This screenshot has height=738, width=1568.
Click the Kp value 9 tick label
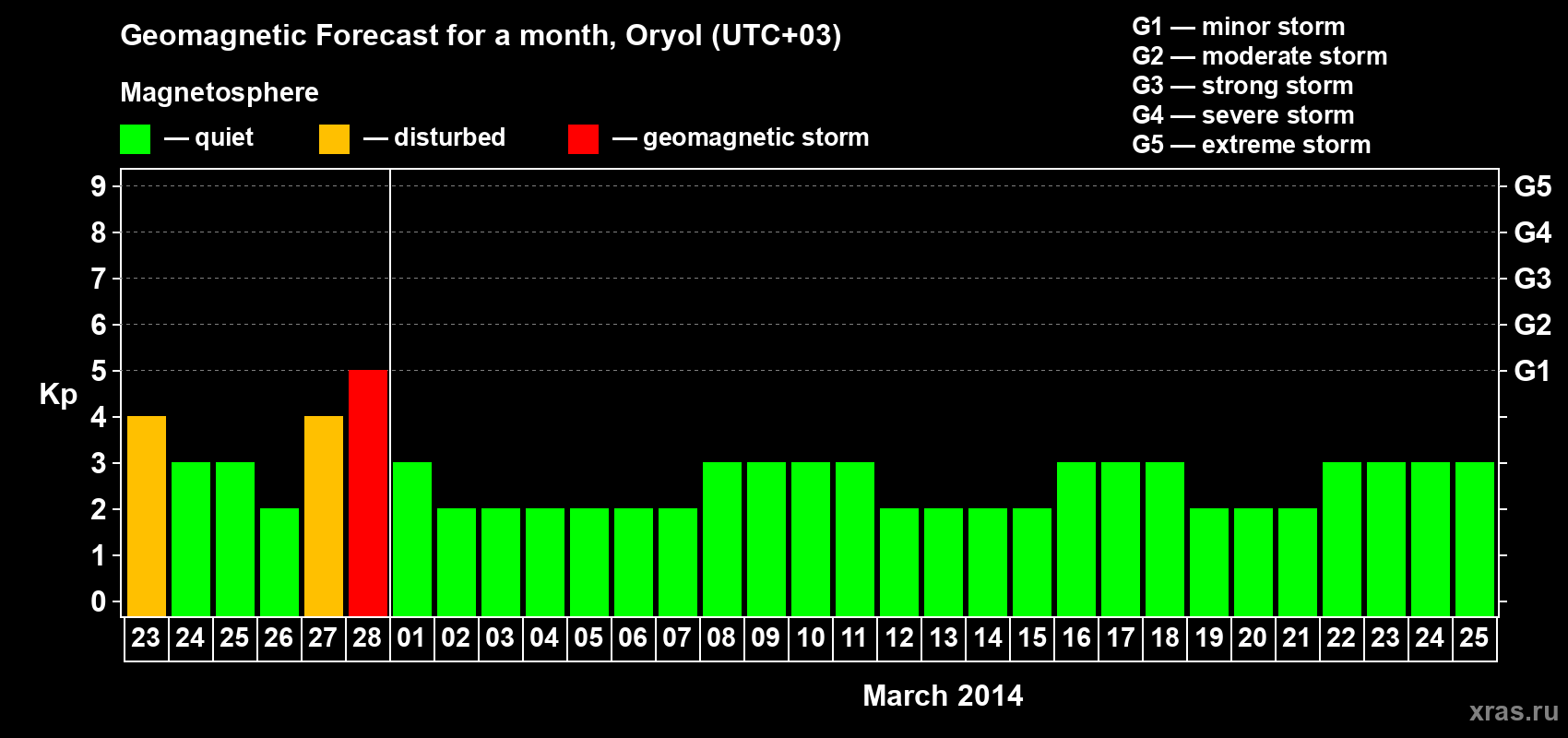99,186
